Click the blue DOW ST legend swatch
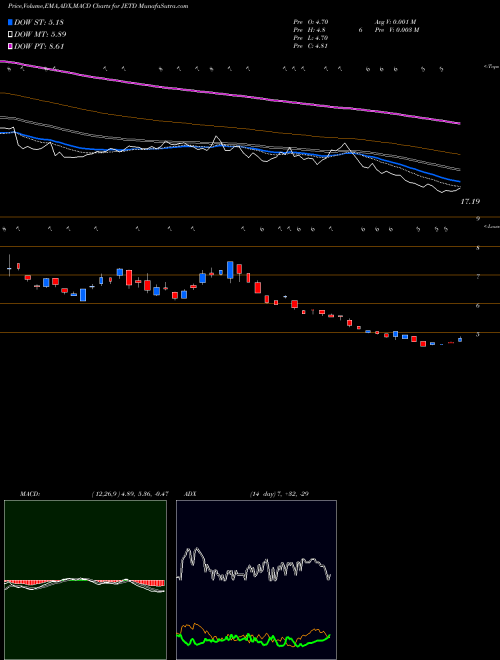Image resolution: width=500 pixels, height=660 pixels. pos(10,22)
